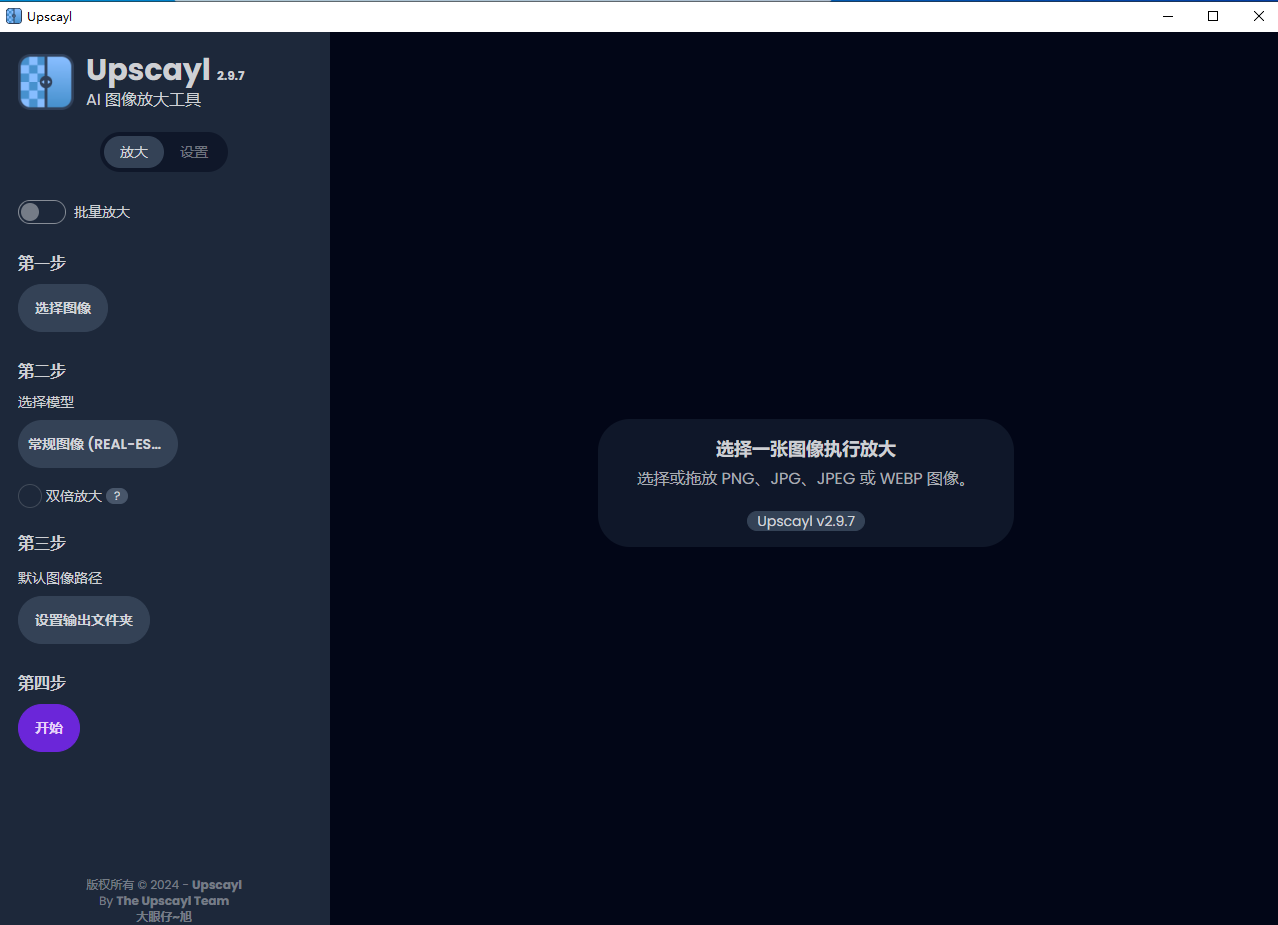This screenshot has height=925, width=1278.
Task: Click the Upscayl icon in the title bar
Action: [x=13, y=16]
